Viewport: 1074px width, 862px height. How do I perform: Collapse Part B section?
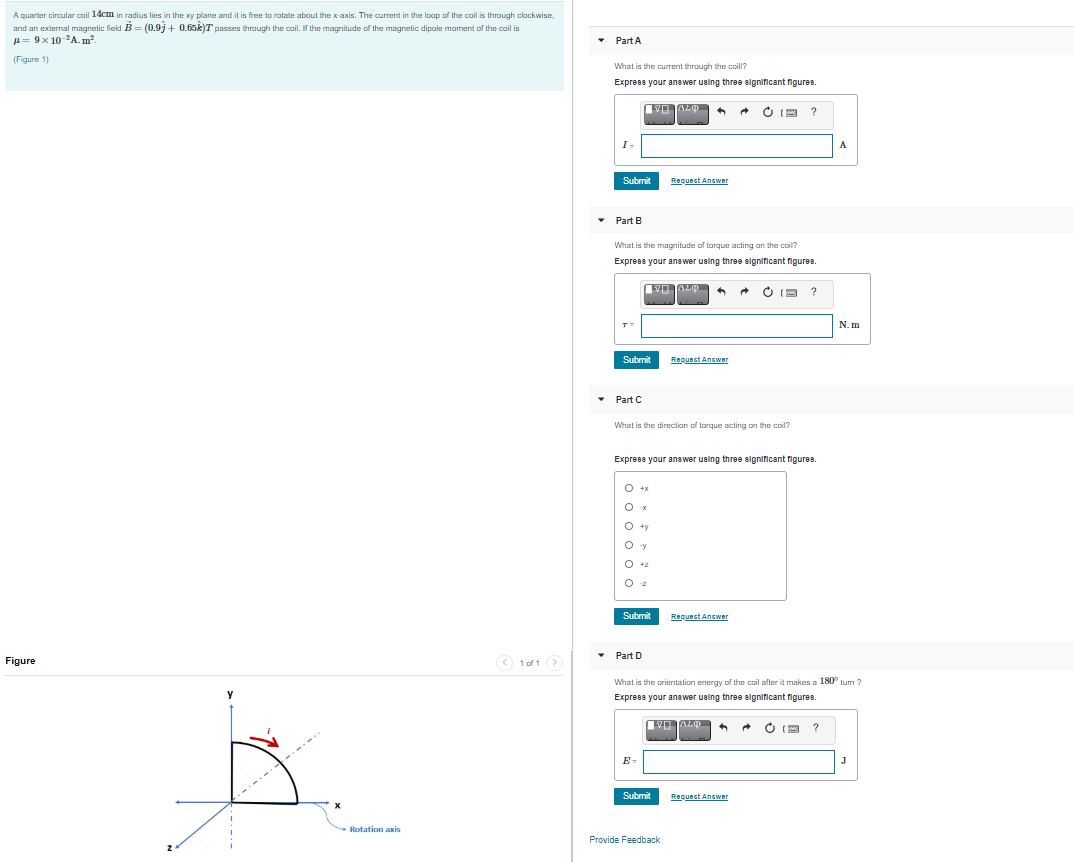tap(601, 221)
